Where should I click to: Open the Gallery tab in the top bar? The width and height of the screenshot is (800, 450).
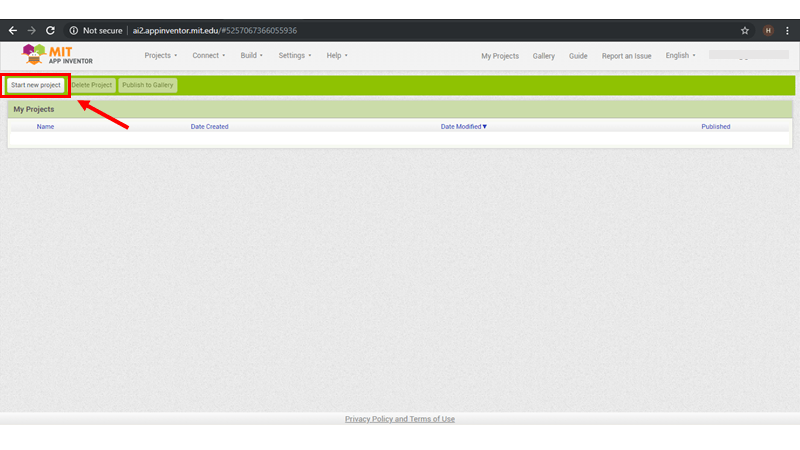[543, 56]
